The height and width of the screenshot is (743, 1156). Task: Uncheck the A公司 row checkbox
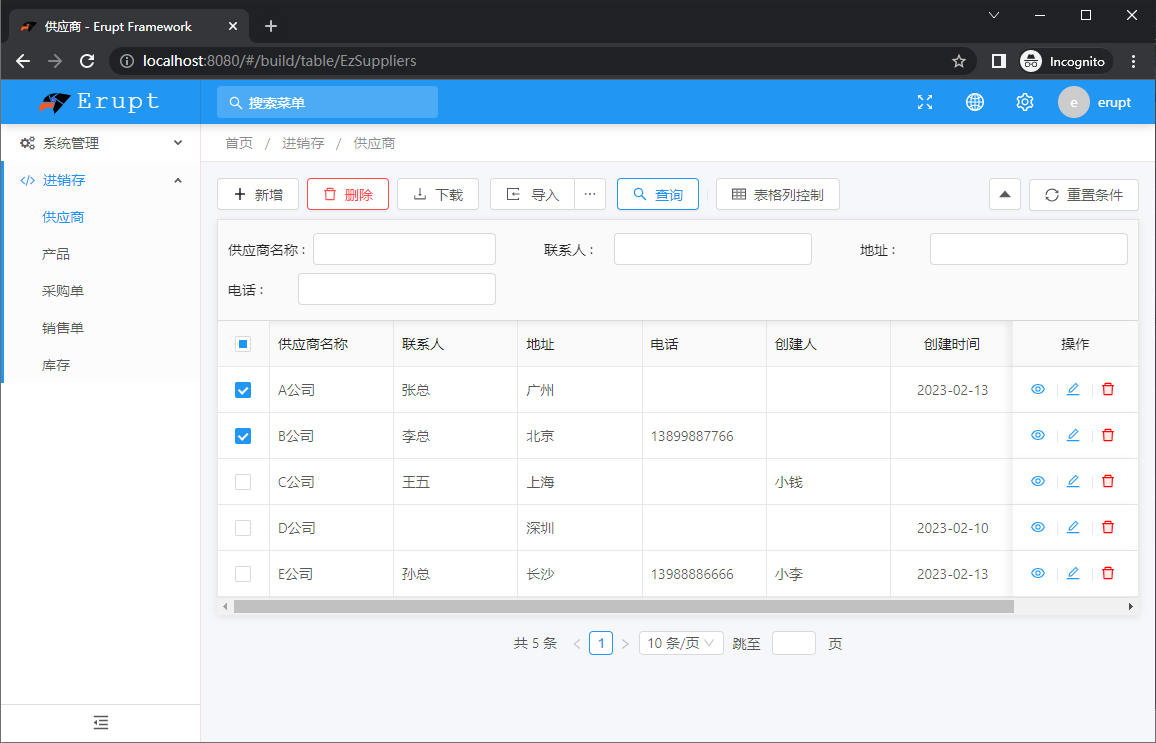[243, 390]
